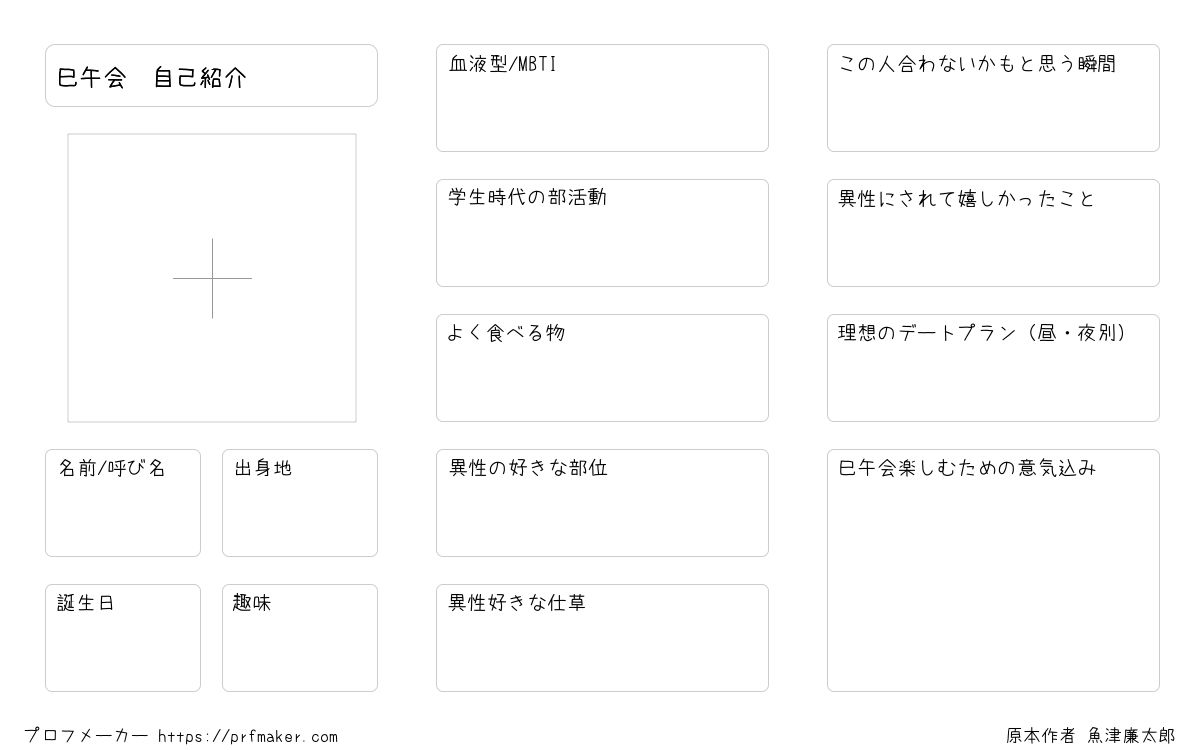This screenshot has width=1200, height=750.
Task: Click the 血液型/MBTI field
Action: [x=602, y=98]
